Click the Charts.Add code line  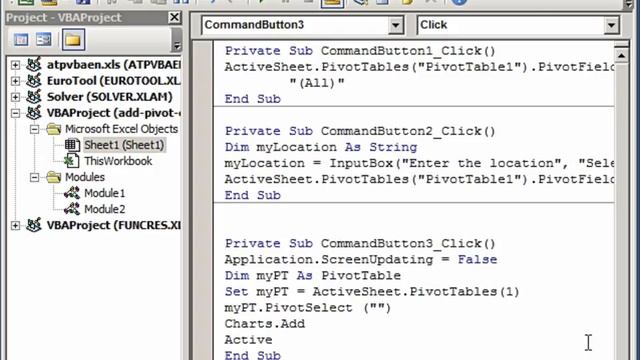point(264,324)
